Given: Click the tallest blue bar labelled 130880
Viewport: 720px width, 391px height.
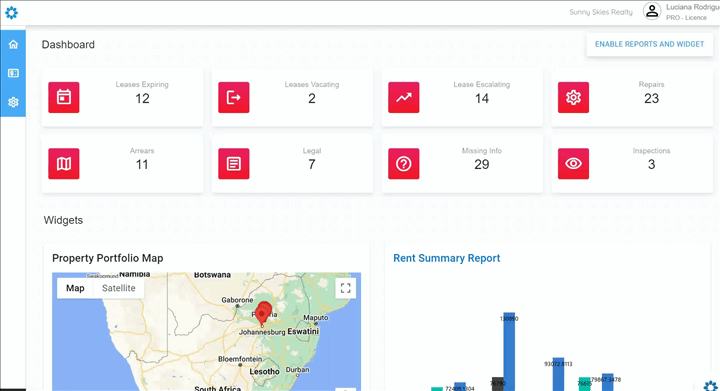Looking at the screenshot, I should point(509,352).
